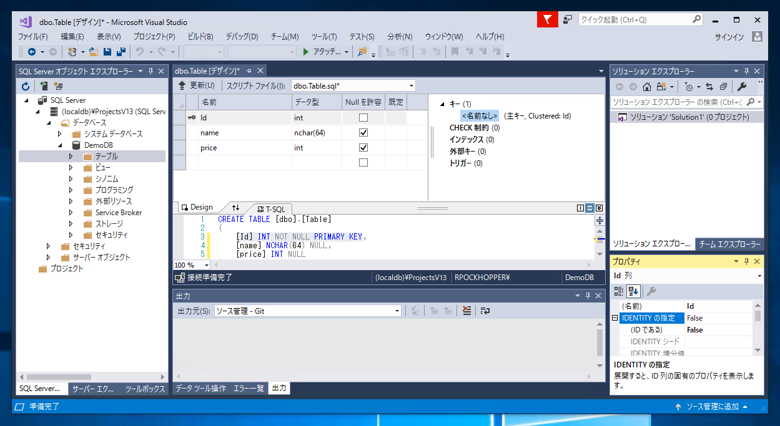
Task: Collapse the DemoDB database node
Action: (x=60, y=145)
